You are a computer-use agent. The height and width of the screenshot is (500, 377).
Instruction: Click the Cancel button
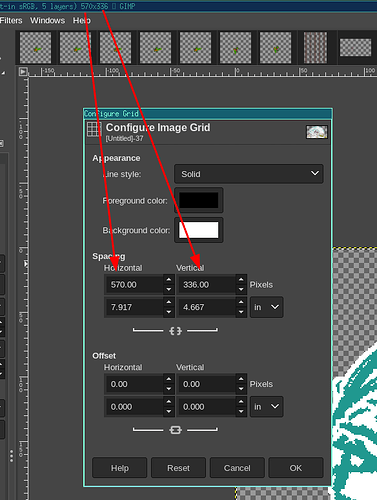tap(237, 468)
